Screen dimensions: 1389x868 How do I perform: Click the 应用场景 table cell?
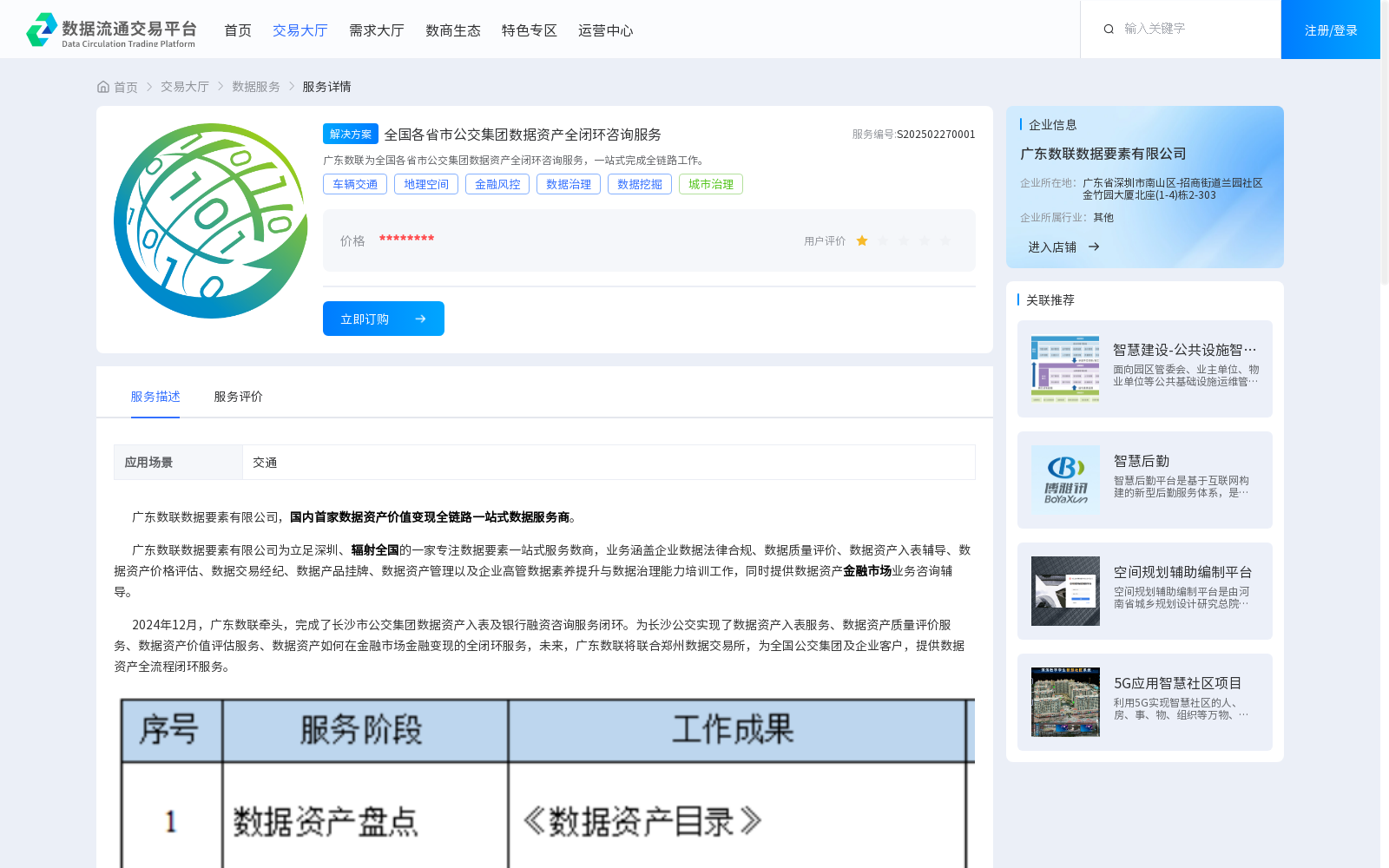pos(178,463)
